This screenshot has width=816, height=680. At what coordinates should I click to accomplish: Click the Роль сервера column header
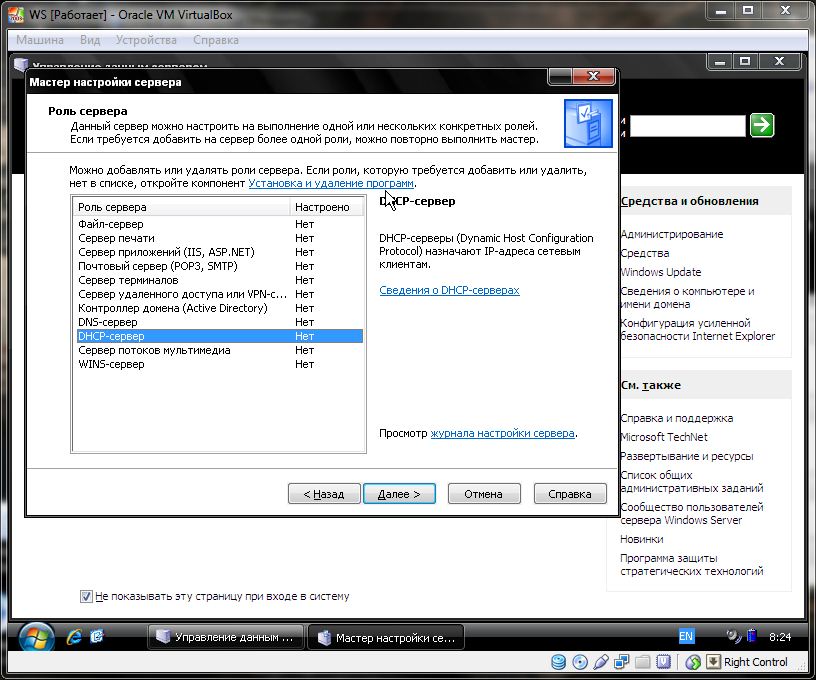(x=181, y=207)
